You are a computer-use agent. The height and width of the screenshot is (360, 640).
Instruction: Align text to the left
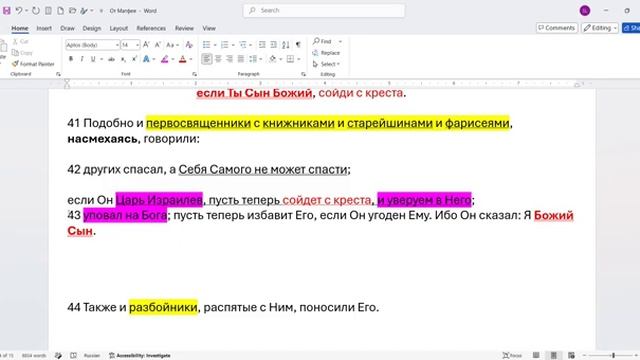coord(207,59)
